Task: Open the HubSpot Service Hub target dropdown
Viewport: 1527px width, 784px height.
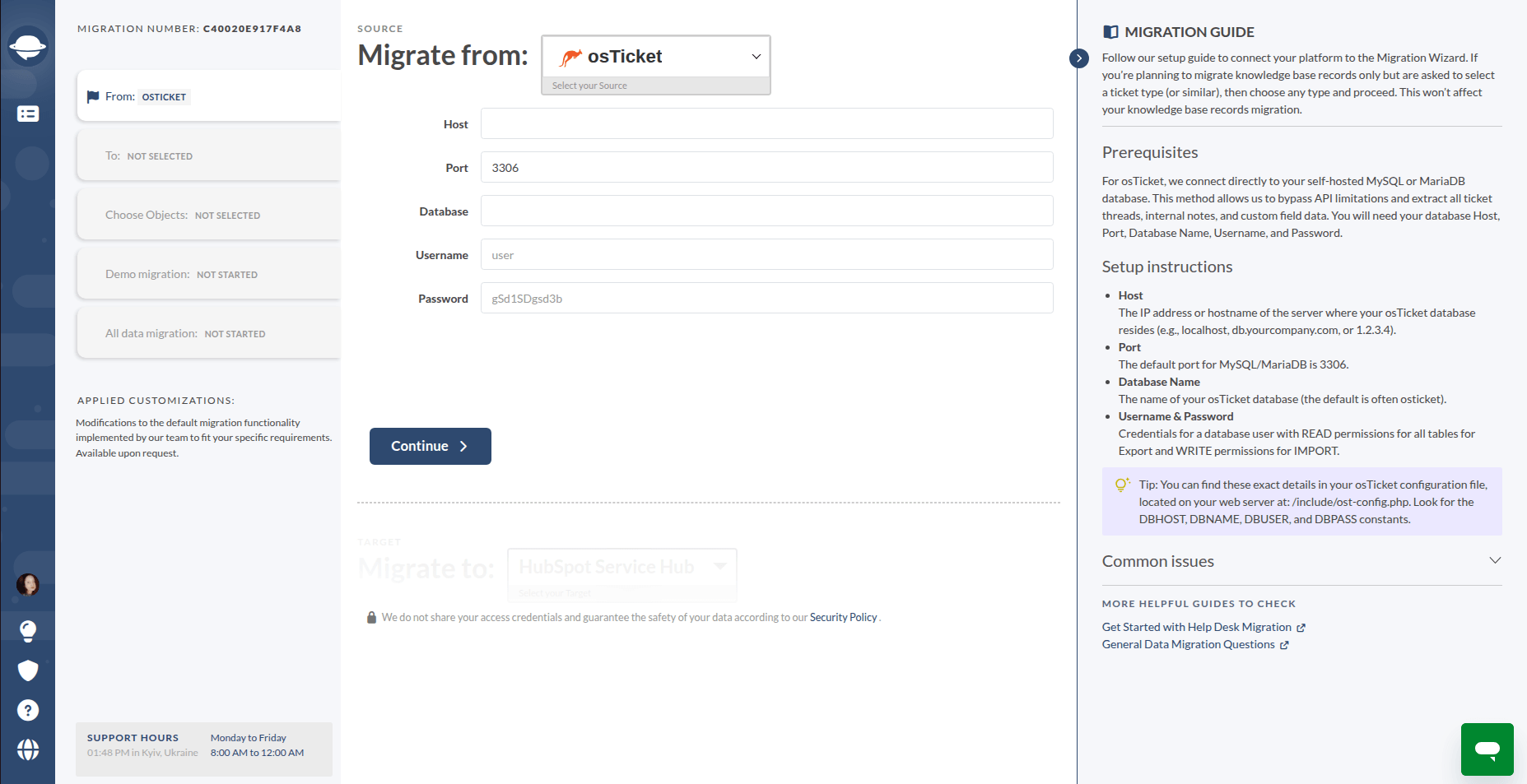Action: click(x=622, y=567)
